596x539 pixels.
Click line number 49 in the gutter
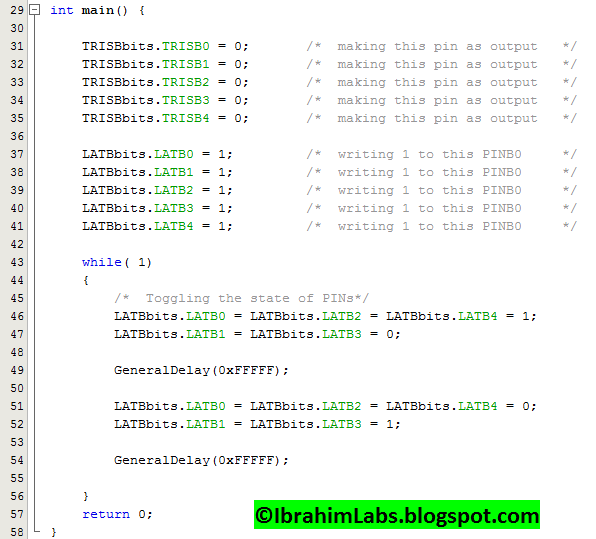tap(17, 370)
